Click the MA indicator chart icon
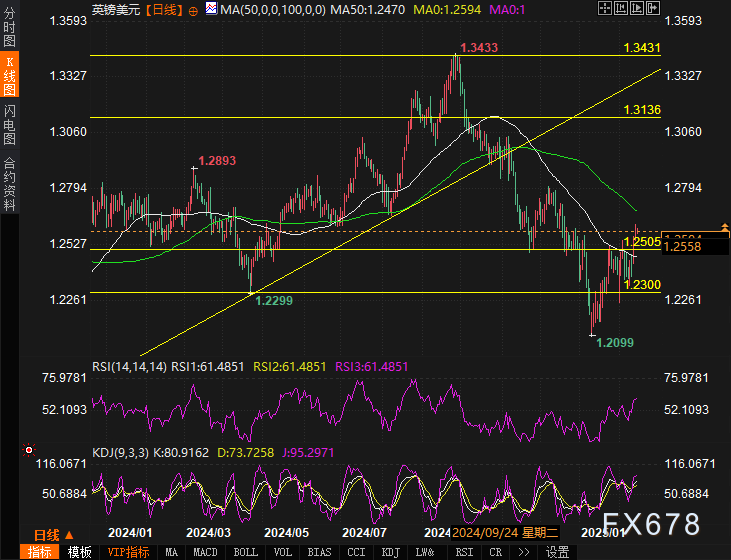This screenshot has height=560, width=731. pyautogui.click(x=211, y=9)
